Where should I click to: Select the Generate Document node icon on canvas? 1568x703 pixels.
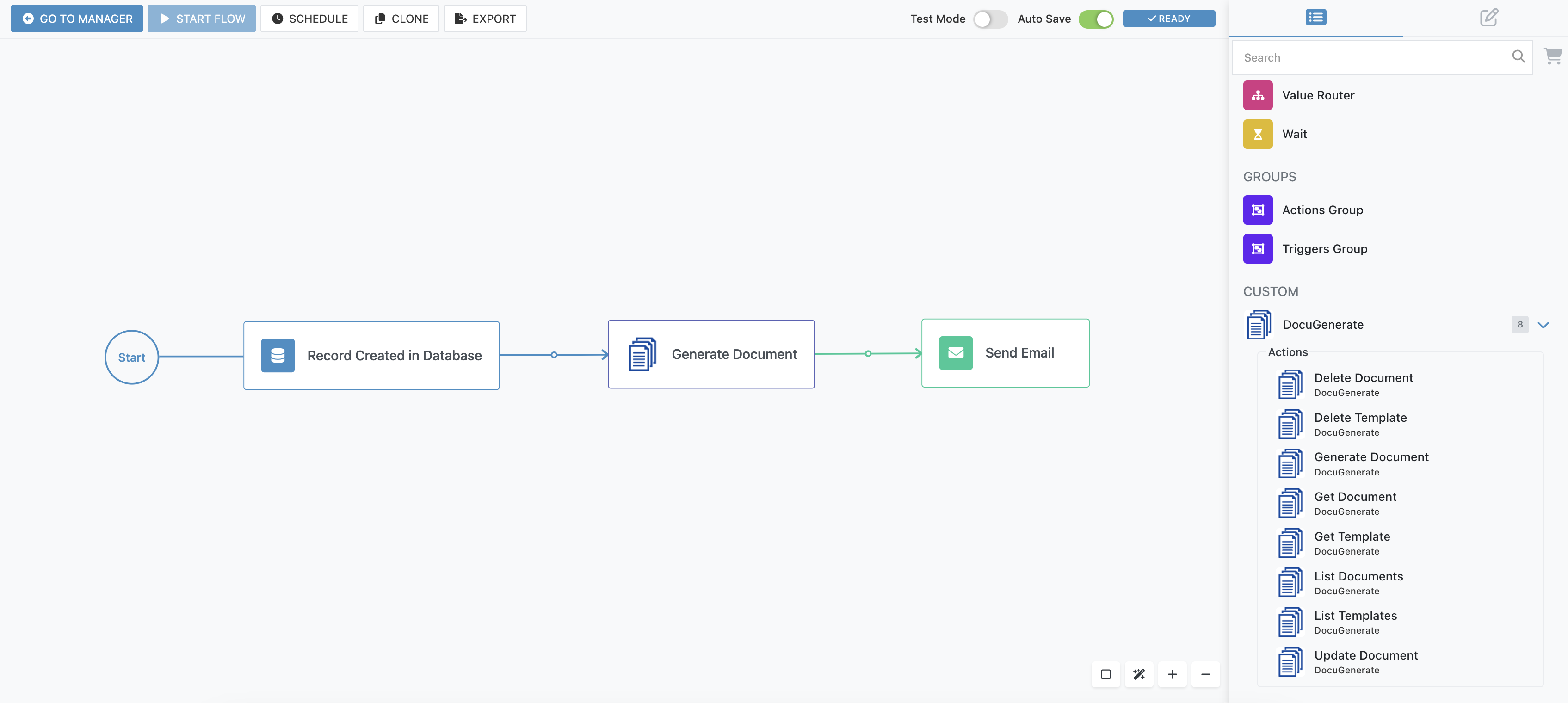pyautogui.click(x=642, y=354)
